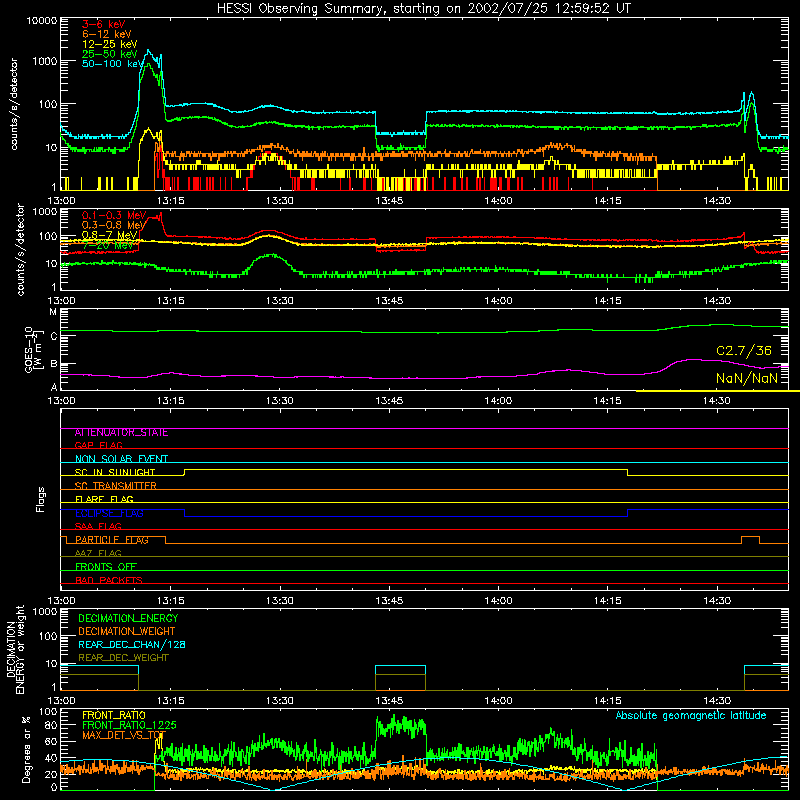The width and height of the screenshot is (800, 800).
Task: Click the '25-50 keV' legend label
Action: pyautogui.click(x=110, y=54)
